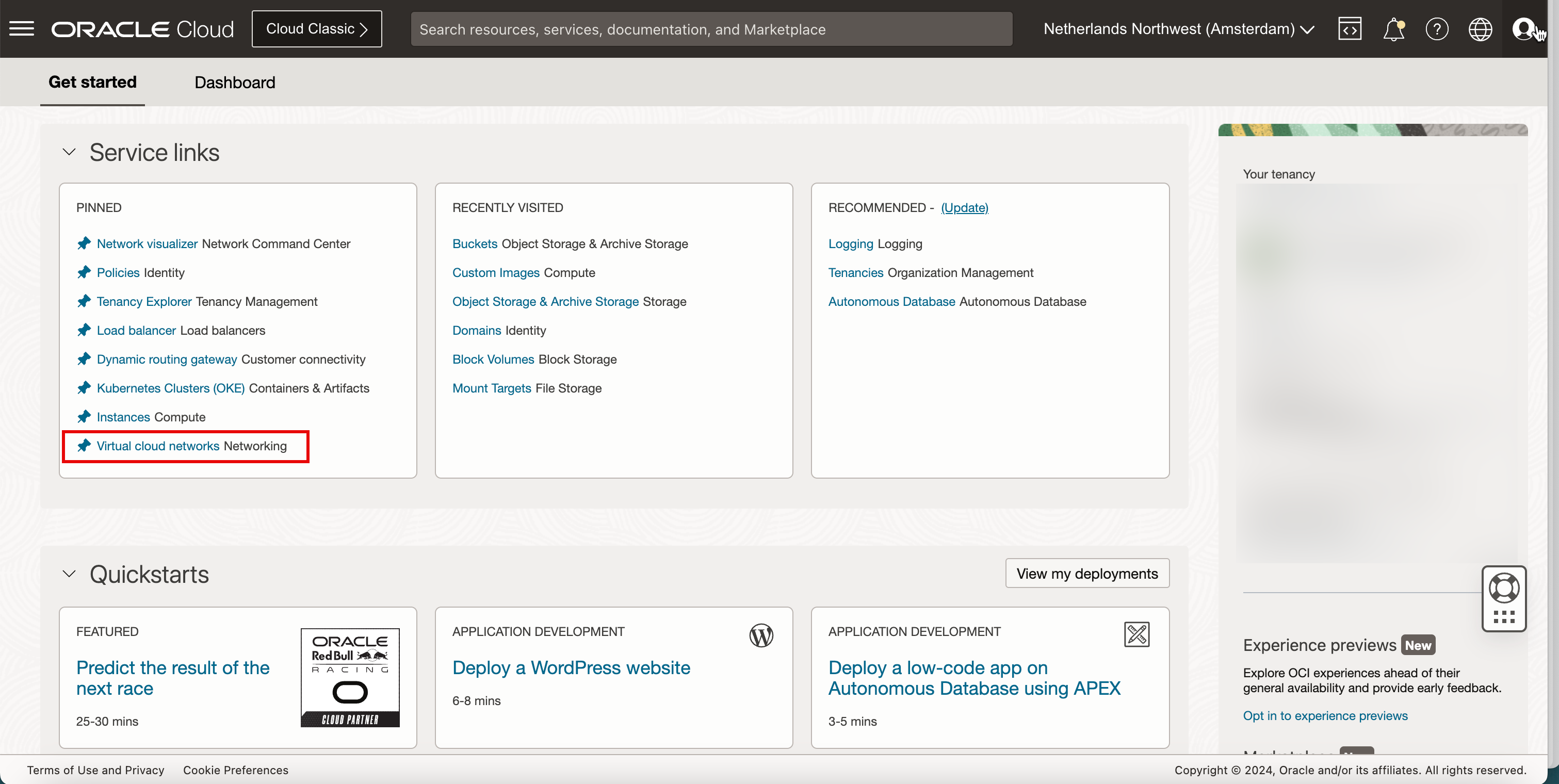Click the Cloud Classic button

point(317,28)
